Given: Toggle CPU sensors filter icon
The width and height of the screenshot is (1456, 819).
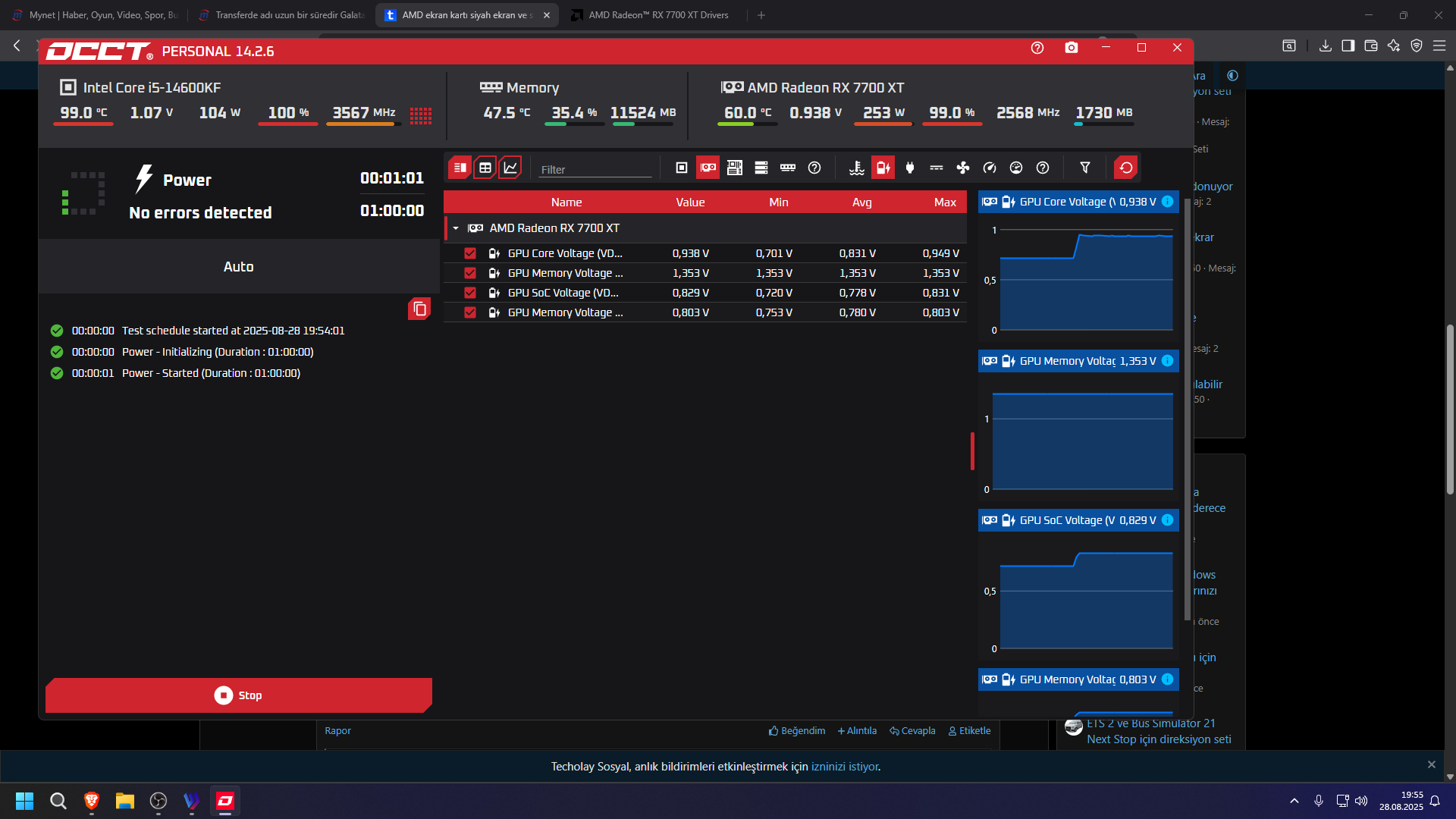Looking at the screenshot, I should pos(682,168).
